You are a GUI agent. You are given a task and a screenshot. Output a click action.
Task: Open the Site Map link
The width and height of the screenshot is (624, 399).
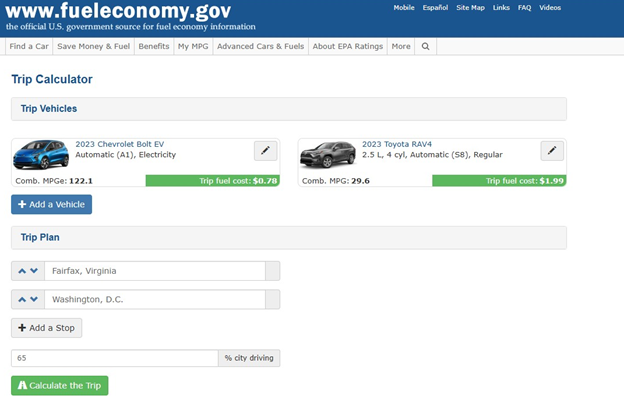(x=470, y=8)
